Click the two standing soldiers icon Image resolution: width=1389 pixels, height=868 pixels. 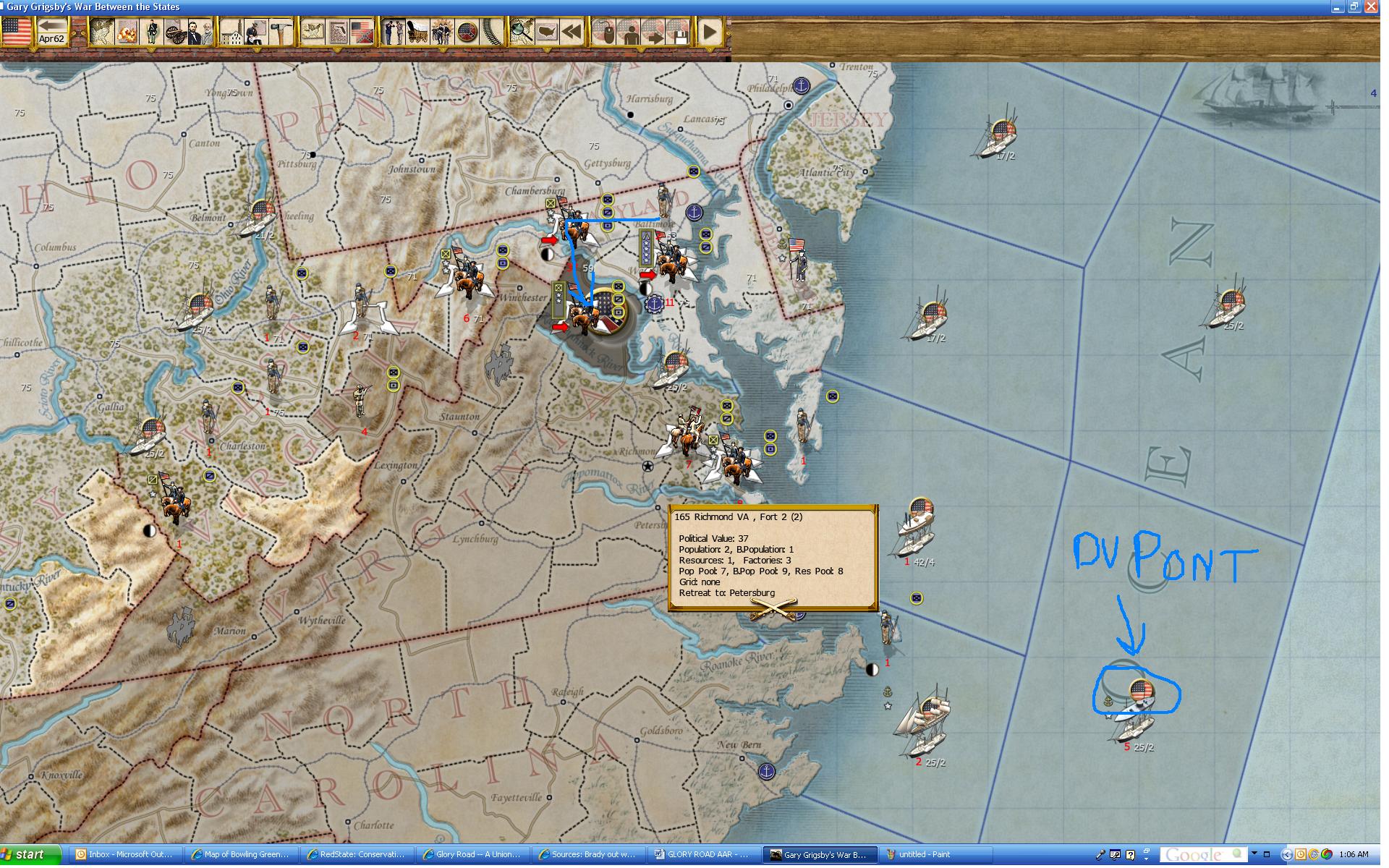click(393, 32)
